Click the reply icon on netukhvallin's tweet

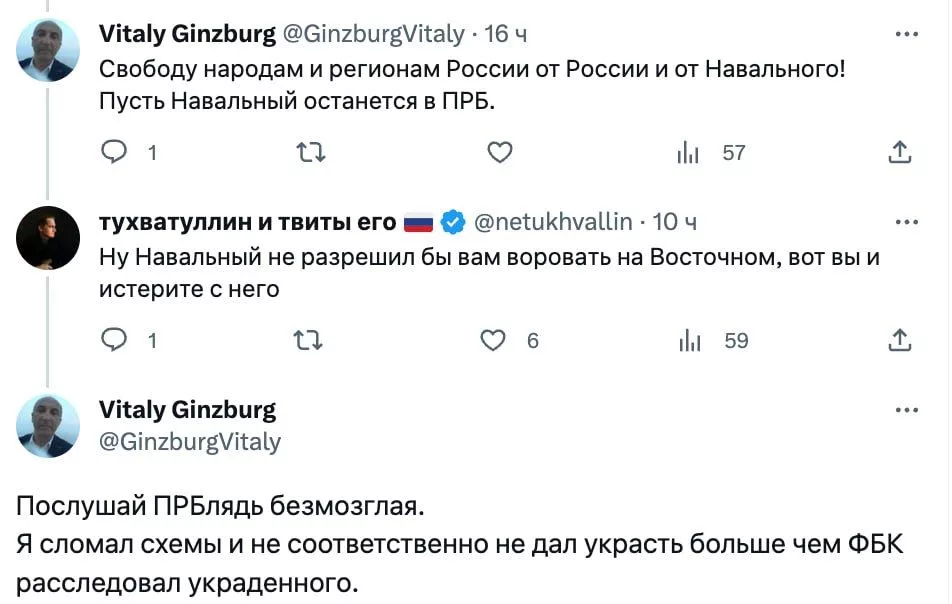click(116, 340)
